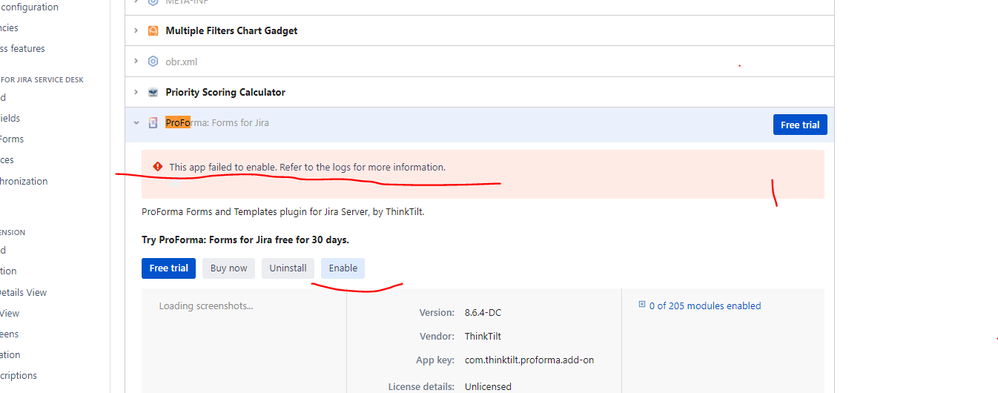998x393 pixels.
Task: Expand the obr.xml row
Action: (136, 61)
